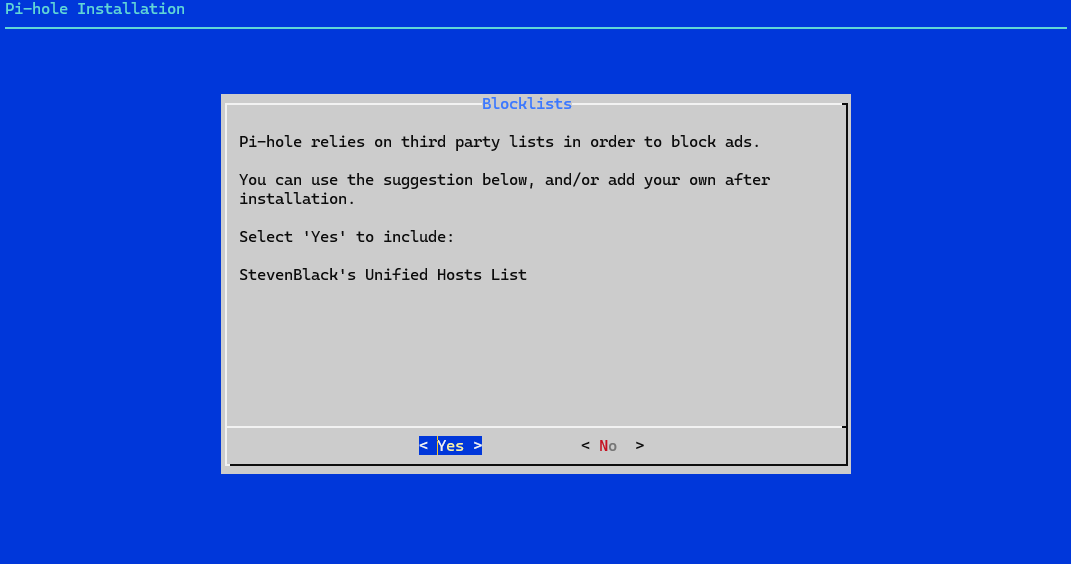Click 'StevenBlack's Unified Hosts List' text
This screenshot has height=564, width=1071.
click(x=383, y=274)
